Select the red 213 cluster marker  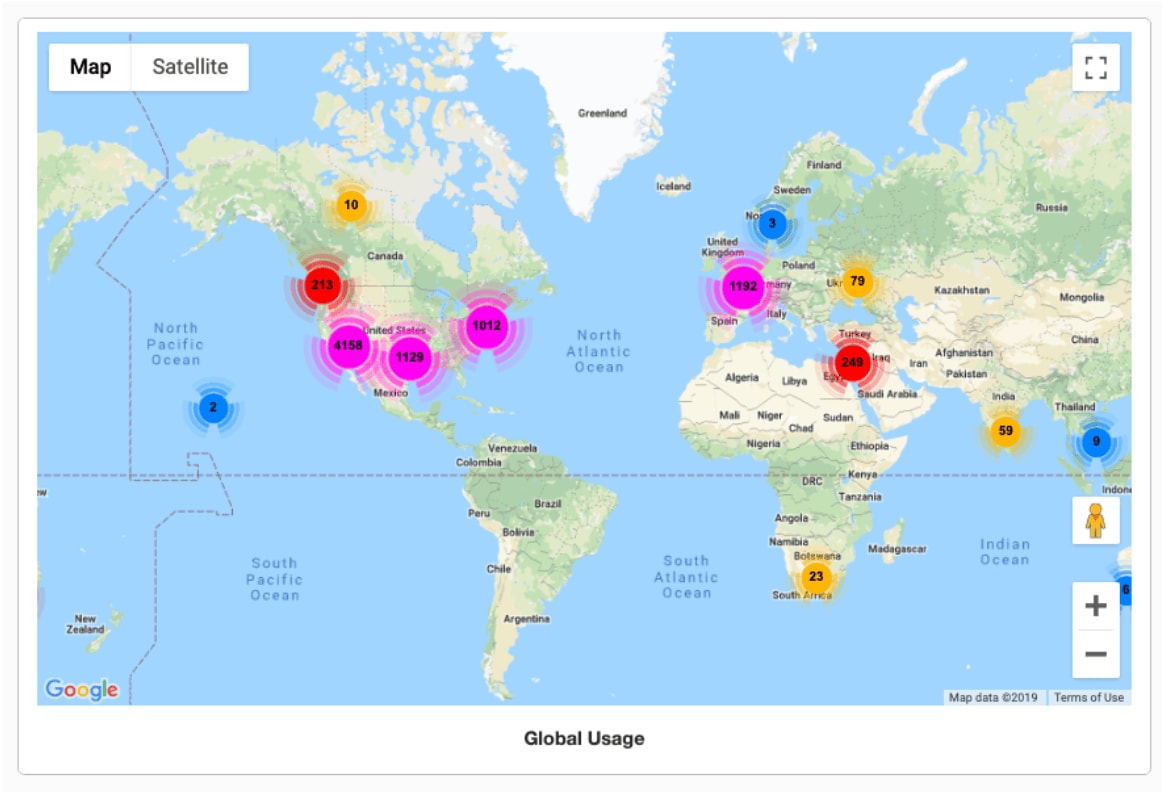click(322, 285)
